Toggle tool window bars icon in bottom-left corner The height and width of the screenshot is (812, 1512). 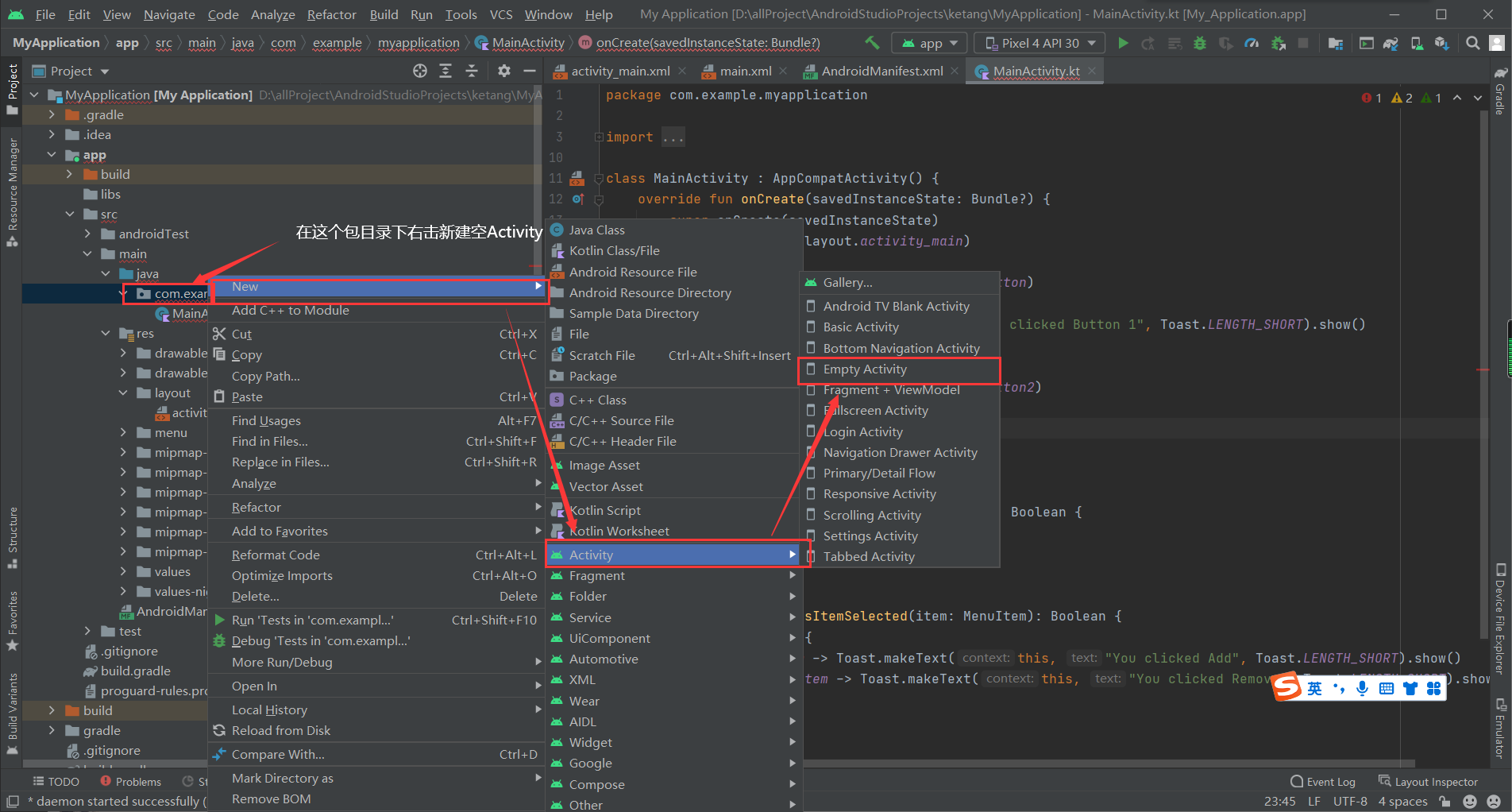[13, 801]
